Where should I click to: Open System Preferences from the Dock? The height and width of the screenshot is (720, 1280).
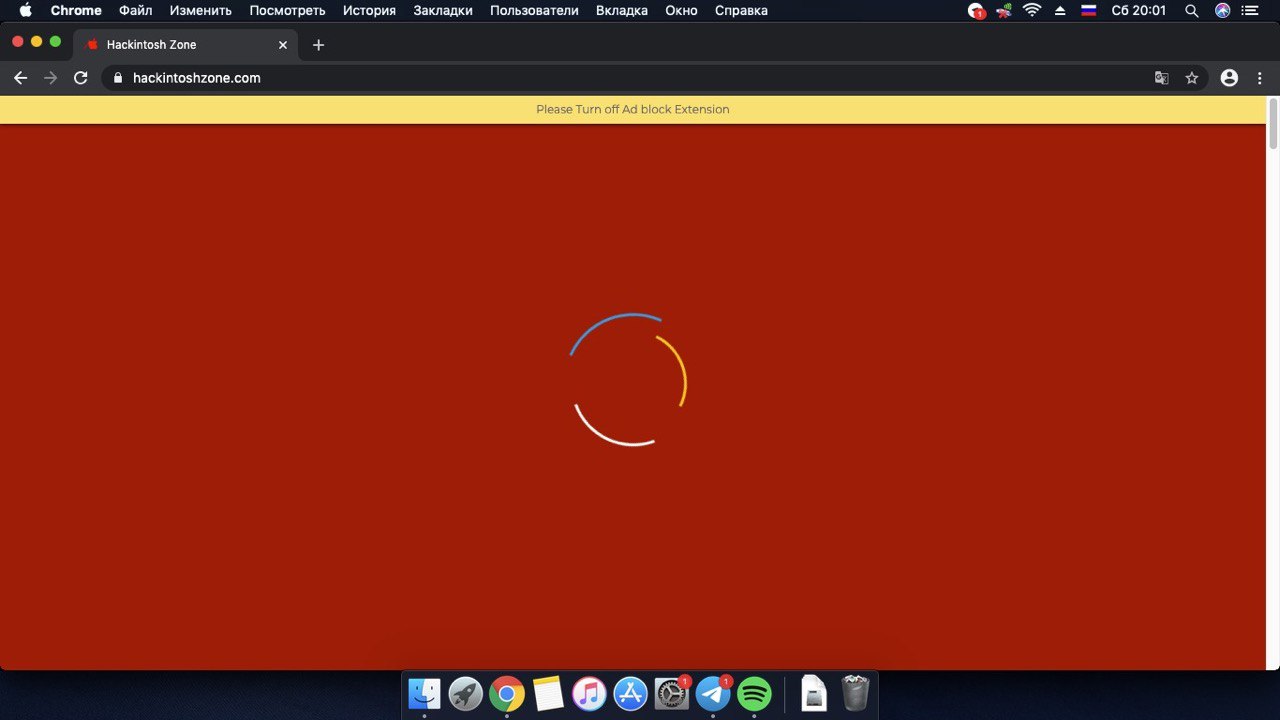click(672, 693)
